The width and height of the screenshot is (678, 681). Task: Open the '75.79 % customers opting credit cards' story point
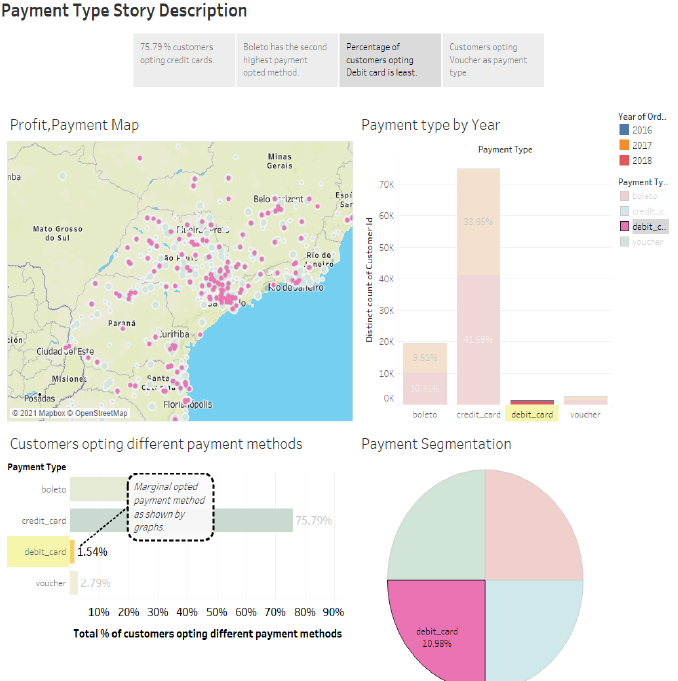[x=184, y=60]
